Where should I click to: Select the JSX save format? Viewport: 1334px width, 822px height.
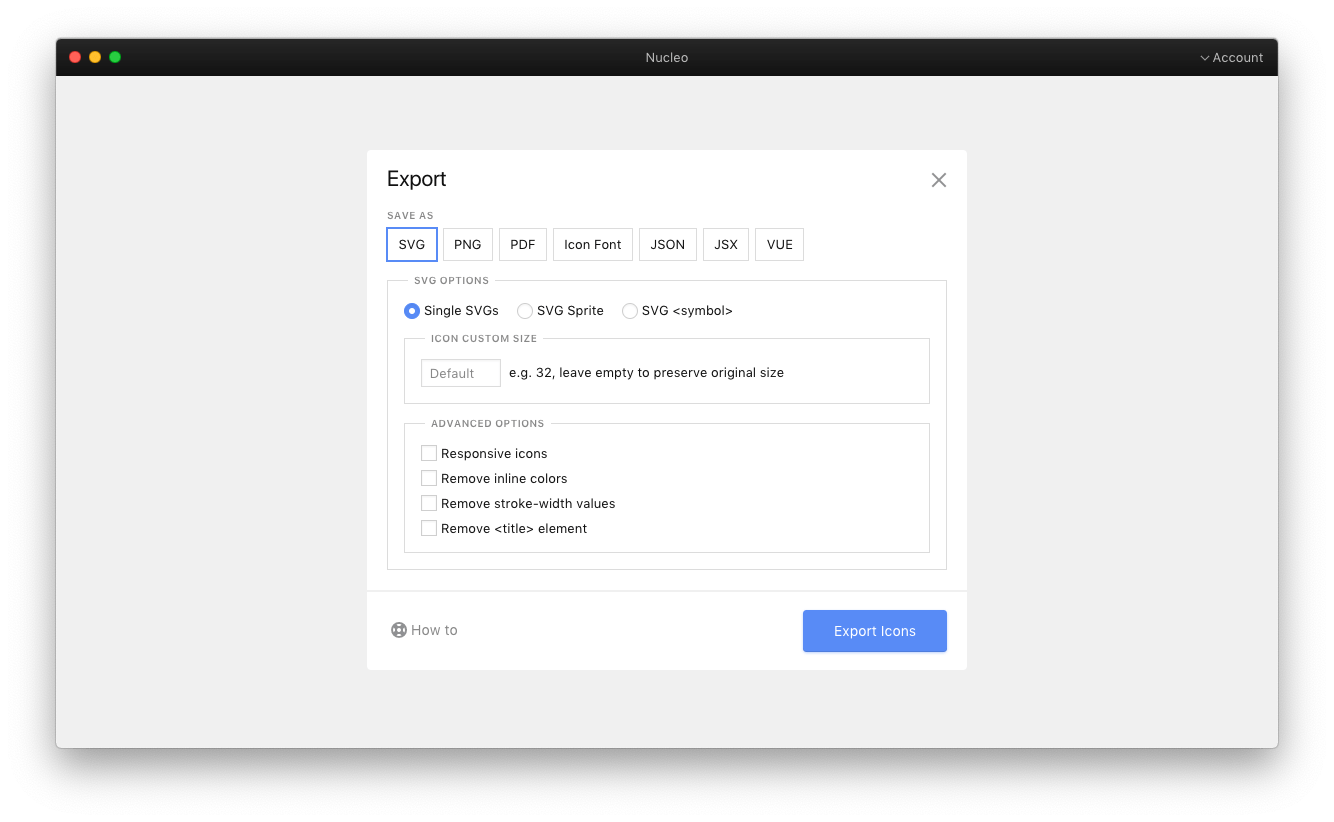726,244
